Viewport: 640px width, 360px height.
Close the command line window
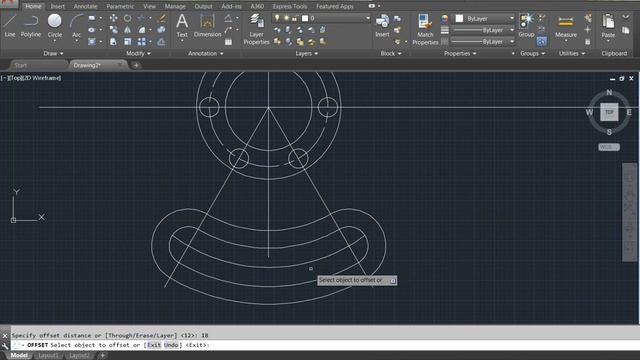tap(5, 336)
